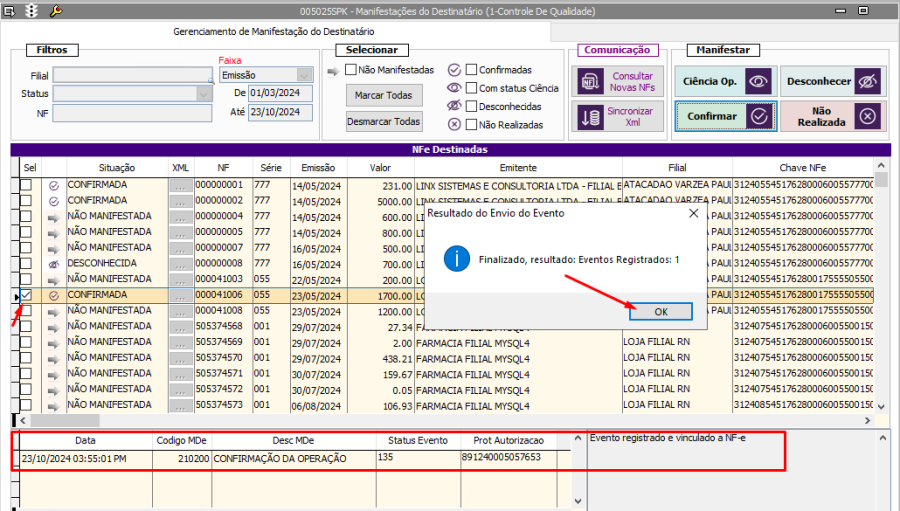
Task: Click the grid's vertical scrollbar
Action: pos(881,290)
